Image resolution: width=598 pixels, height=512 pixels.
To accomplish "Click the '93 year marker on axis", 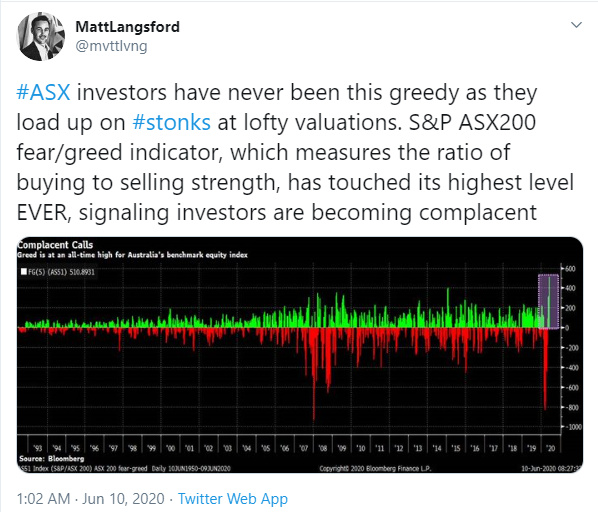I will (x=37, y=448).
